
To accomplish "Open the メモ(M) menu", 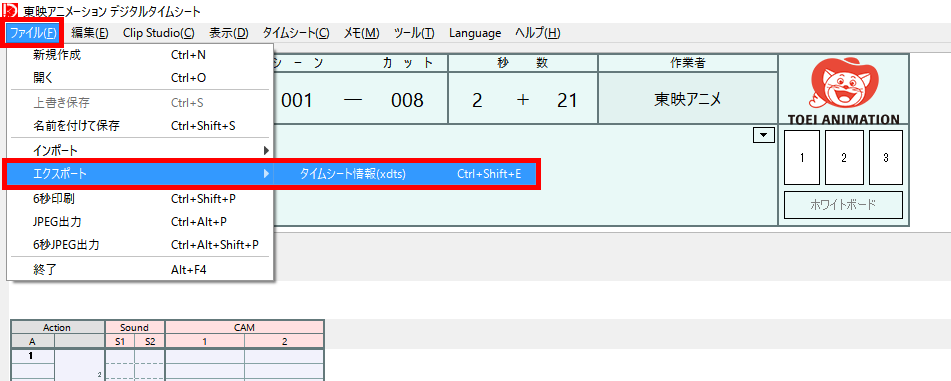I will [x=361, y=33].
